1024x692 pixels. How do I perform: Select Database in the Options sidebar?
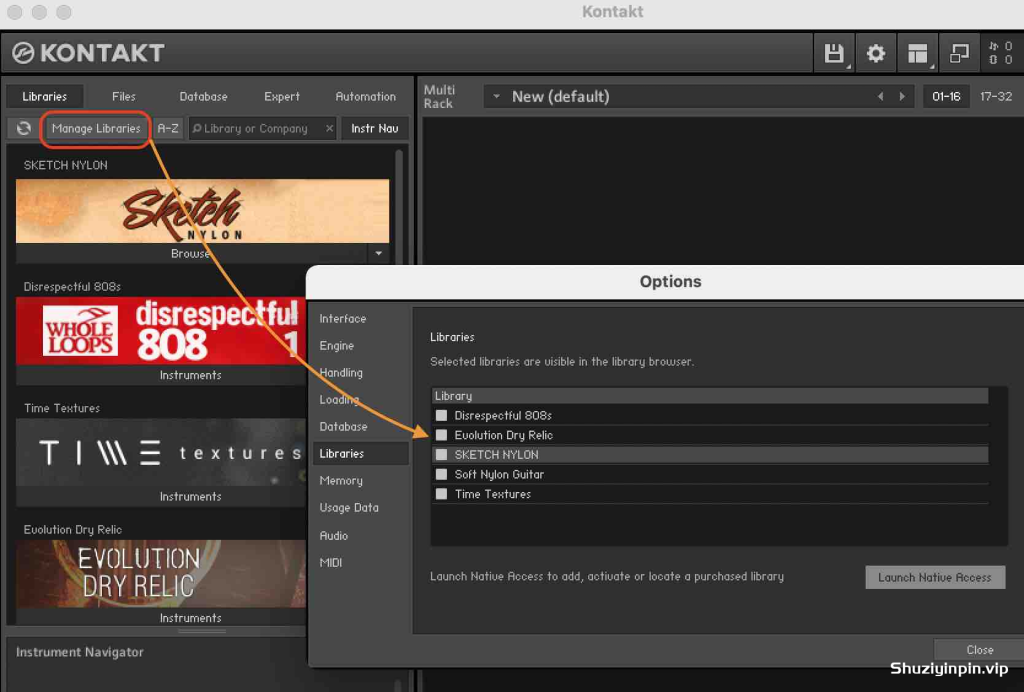(x=343, y=426)
